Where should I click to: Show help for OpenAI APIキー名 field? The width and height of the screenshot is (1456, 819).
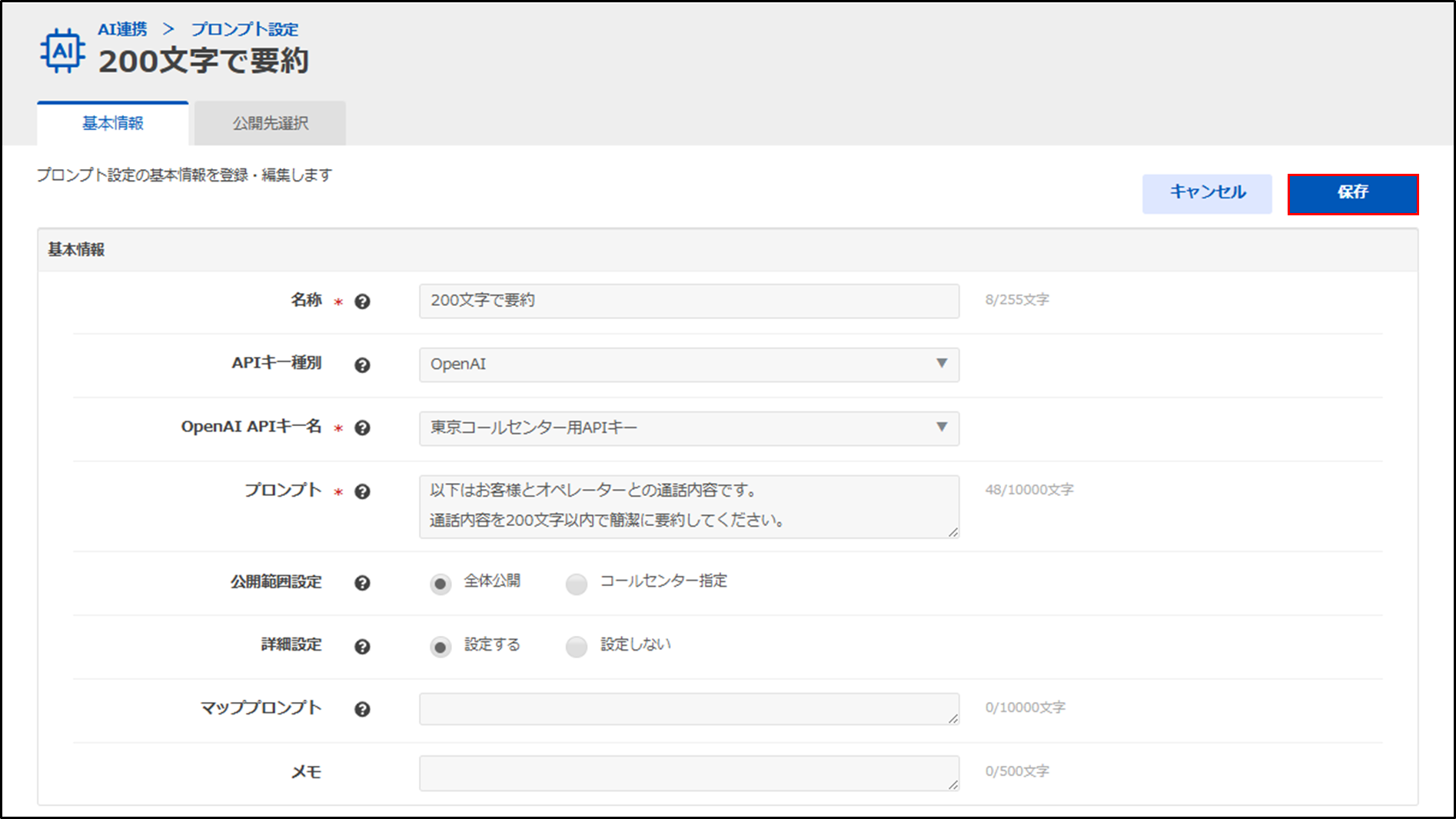pos(362,428)
